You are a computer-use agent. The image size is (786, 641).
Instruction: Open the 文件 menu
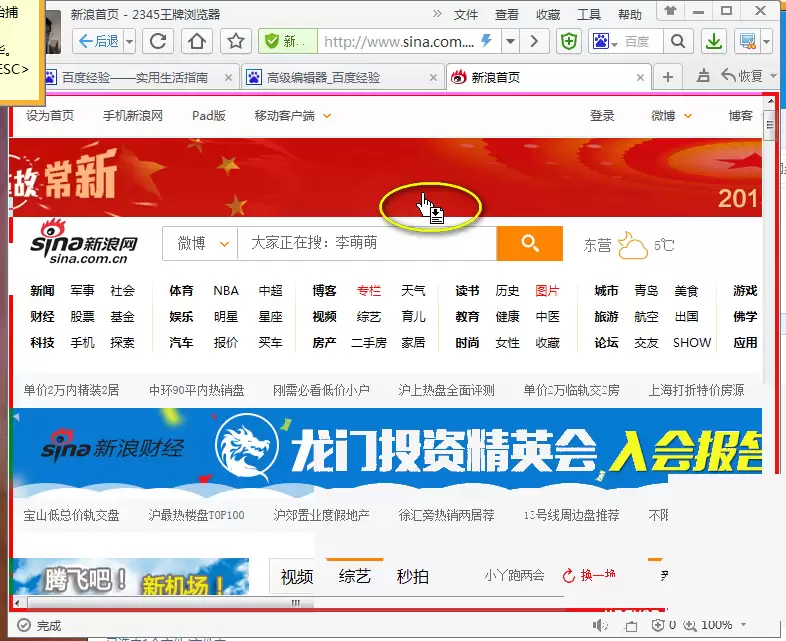tap(466, 15)
